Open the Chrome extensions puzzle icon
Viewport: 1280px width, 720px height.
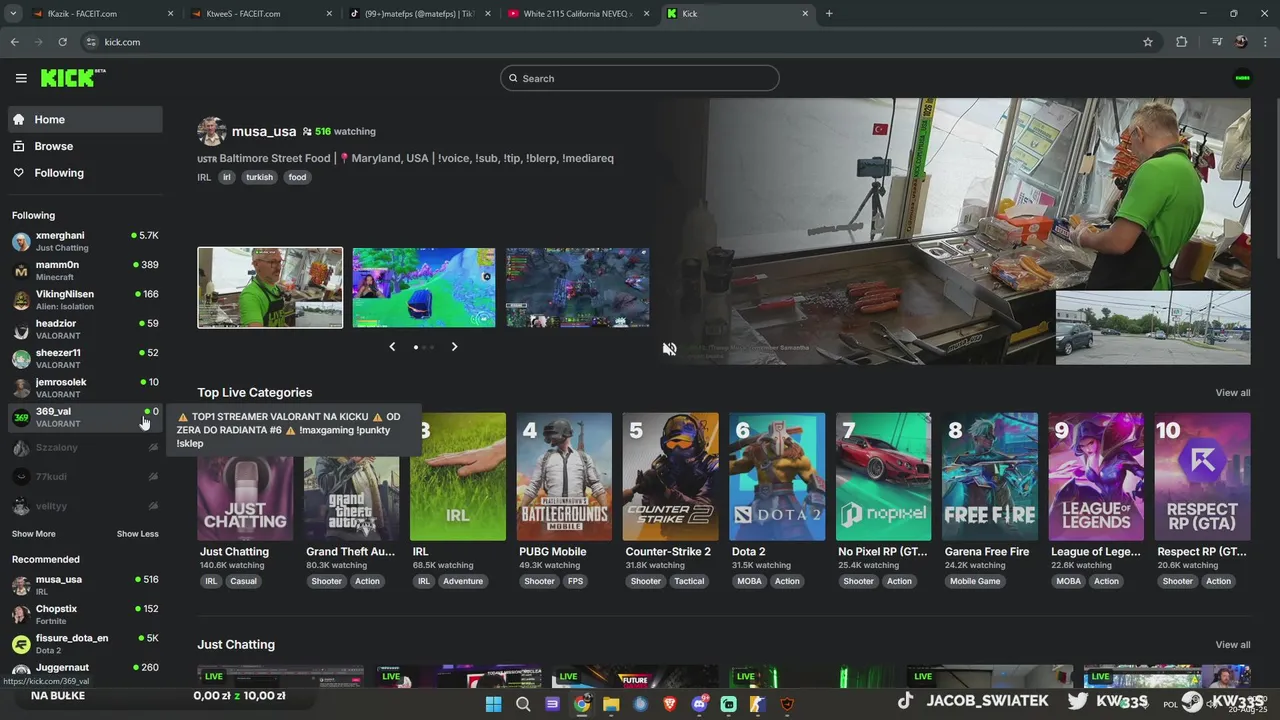pos(1182,42)
